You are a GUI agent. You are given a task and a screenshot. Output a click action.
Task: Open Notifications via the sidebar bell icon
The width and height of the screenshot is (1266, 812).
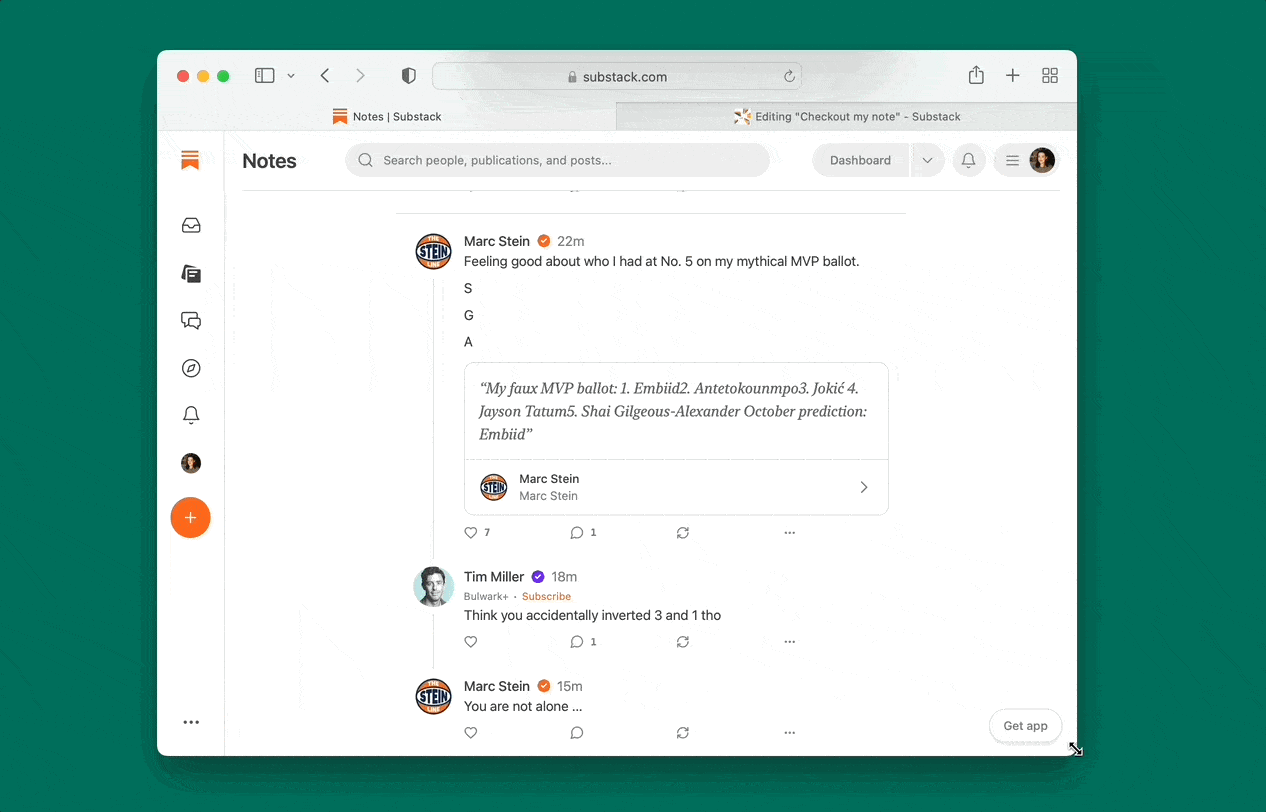[x=190, y=414]
